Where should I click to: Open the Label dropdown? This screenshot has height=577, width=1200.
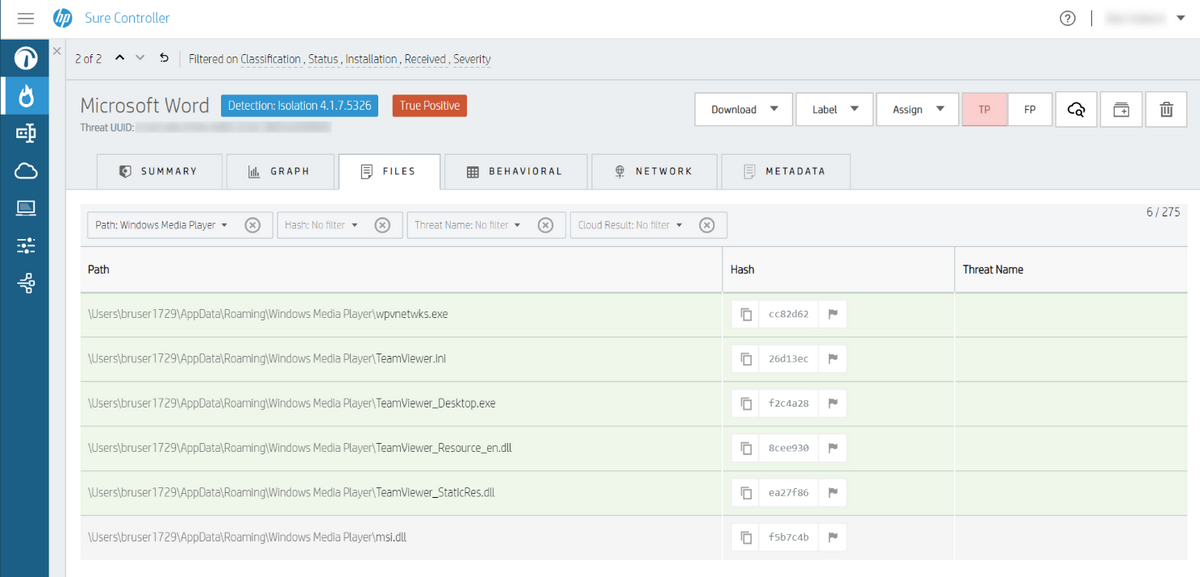point(835,109)
